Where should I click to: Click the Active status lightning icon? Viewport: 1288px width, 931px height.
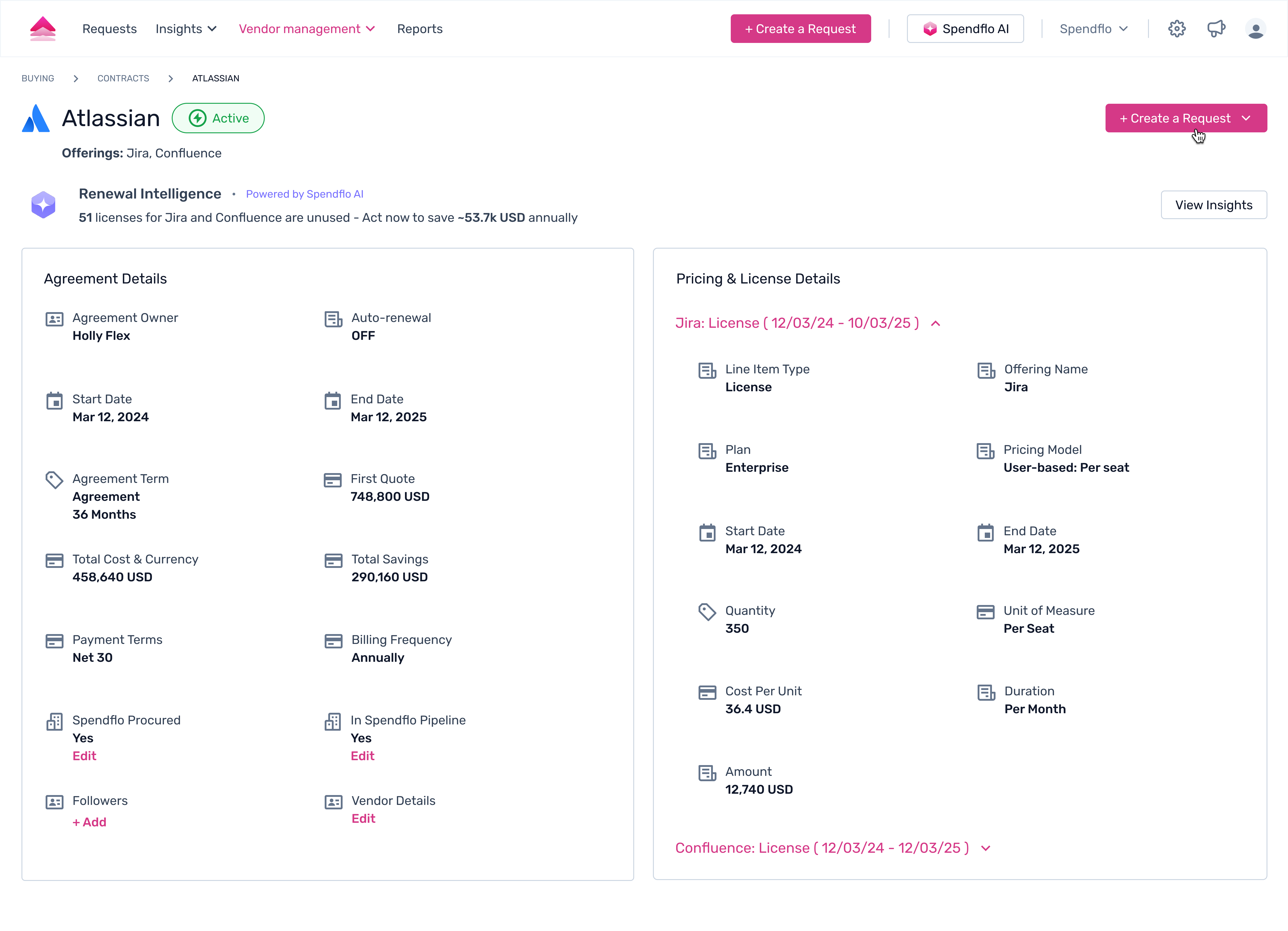[x=198, y=118]
